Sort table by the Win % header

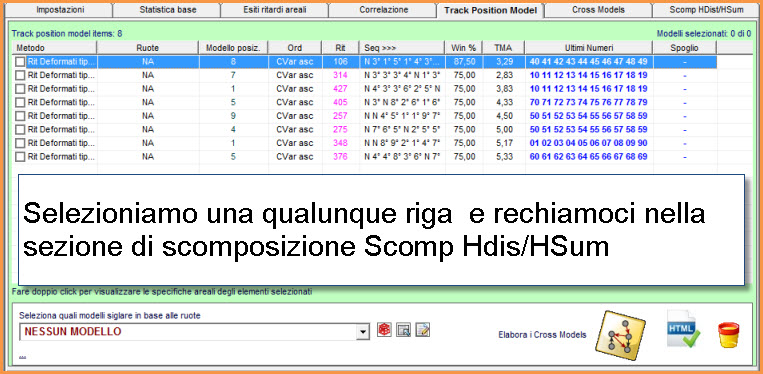pos(464,48)
